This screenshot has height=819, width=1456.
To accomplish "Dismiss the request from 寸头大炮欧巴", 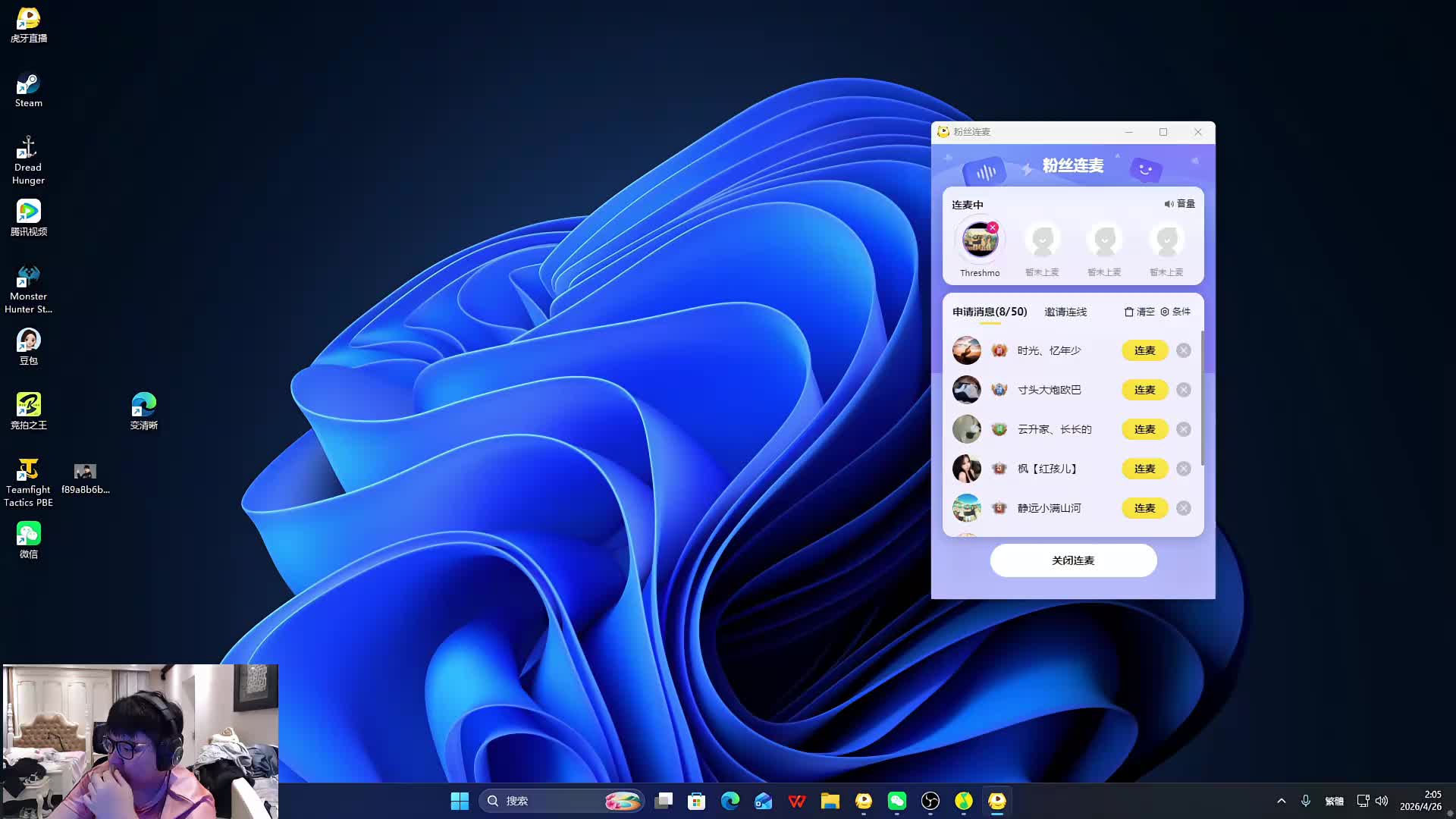I will (1183, 390).
